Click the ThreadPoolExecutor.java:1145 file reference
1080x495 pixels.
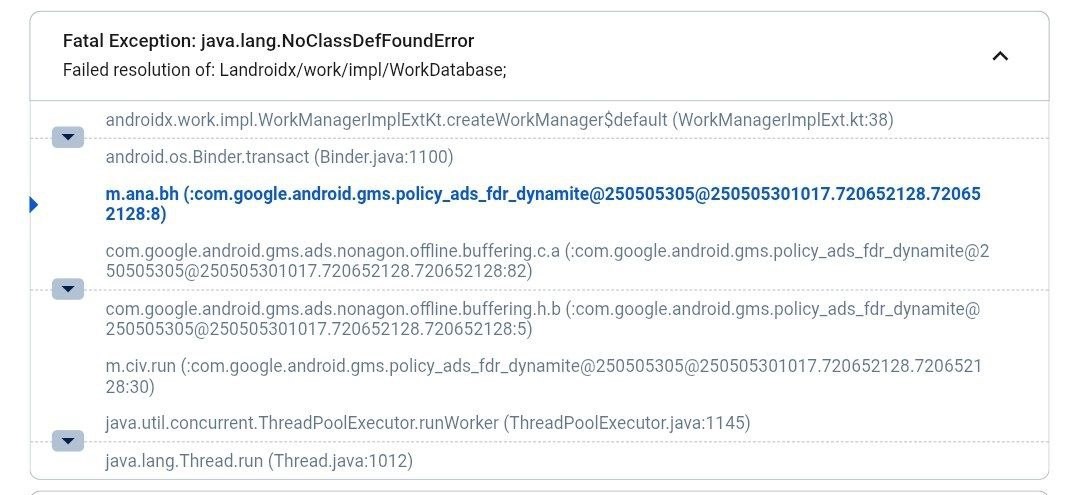(x=628, y=423)
